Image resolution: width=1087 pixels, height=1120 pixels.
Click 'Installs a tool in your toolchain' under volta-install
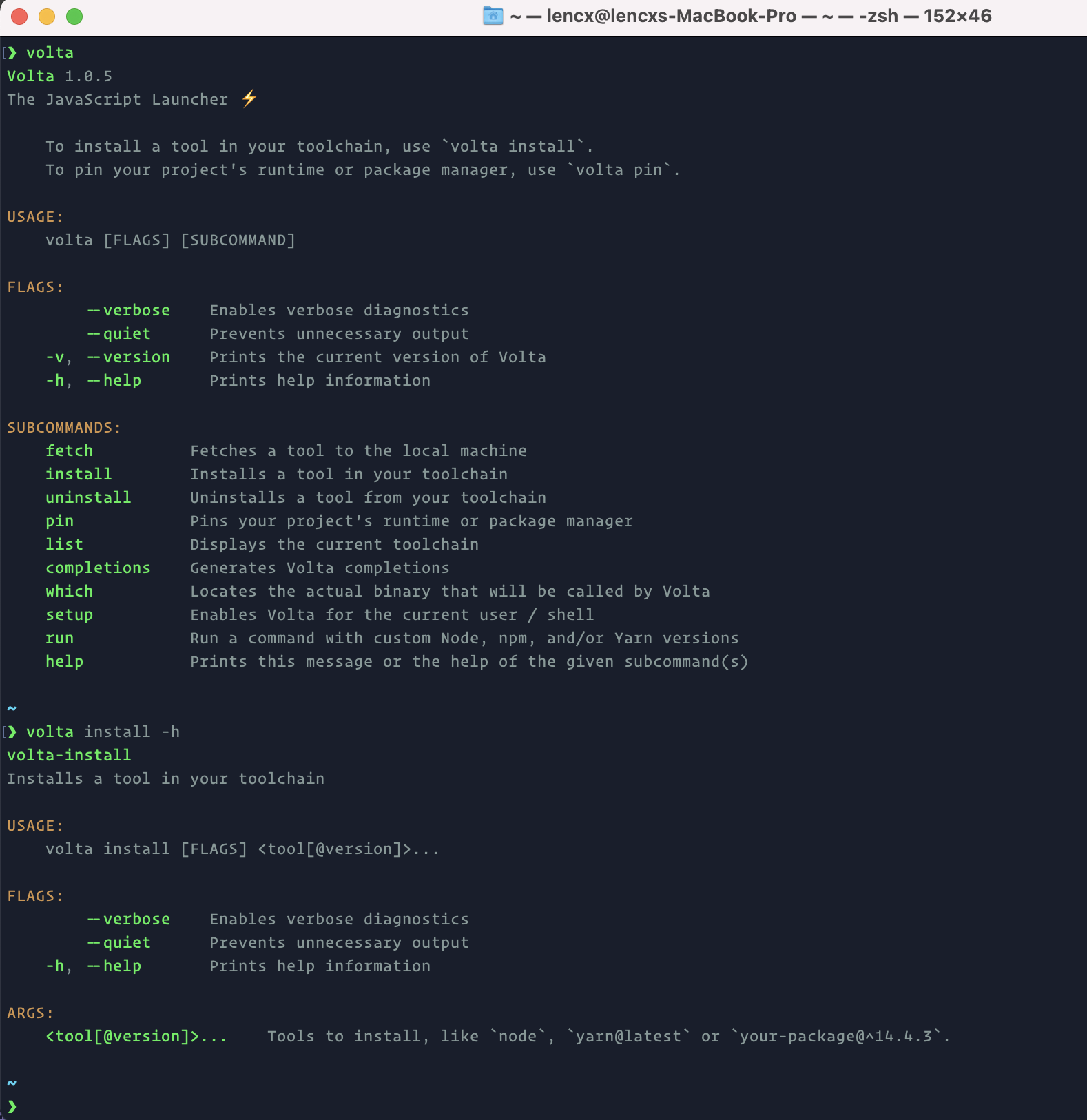165,778
